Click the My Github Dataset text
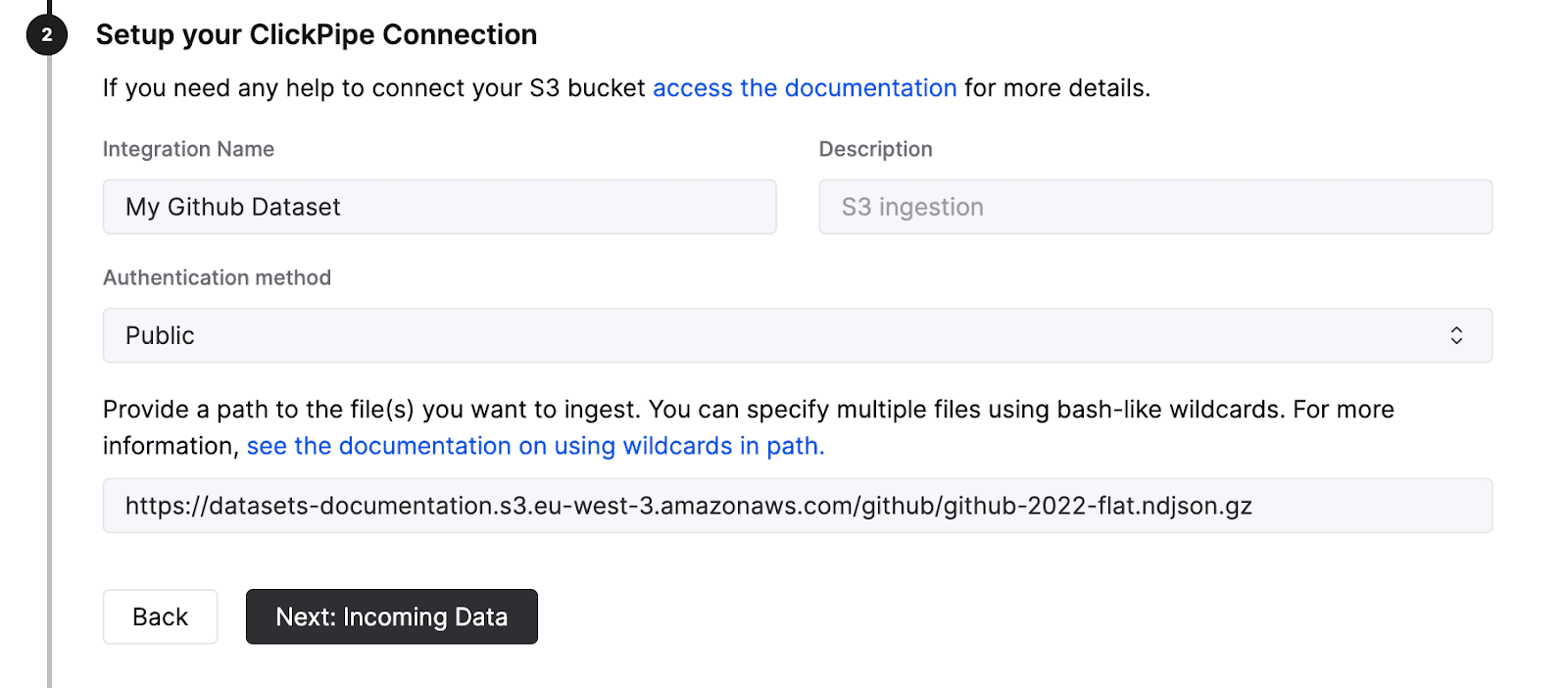The width and height of the screenshot is (1568, 688). pyautogui.click(x=233, y=208)
